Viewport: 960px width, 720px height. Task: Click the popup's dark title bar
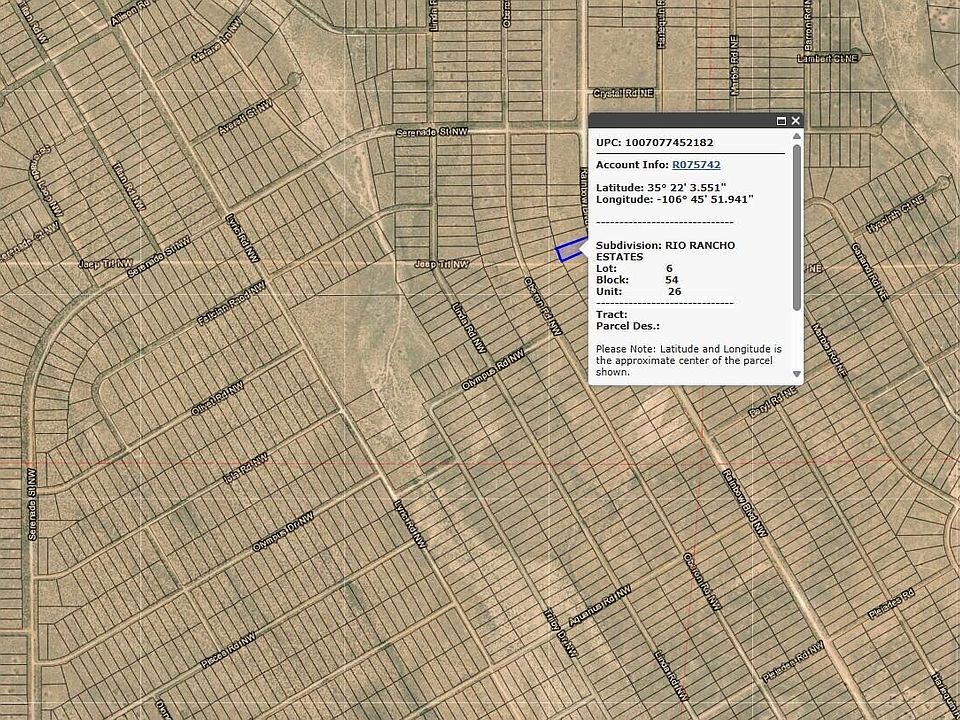[x=680, y=121]
